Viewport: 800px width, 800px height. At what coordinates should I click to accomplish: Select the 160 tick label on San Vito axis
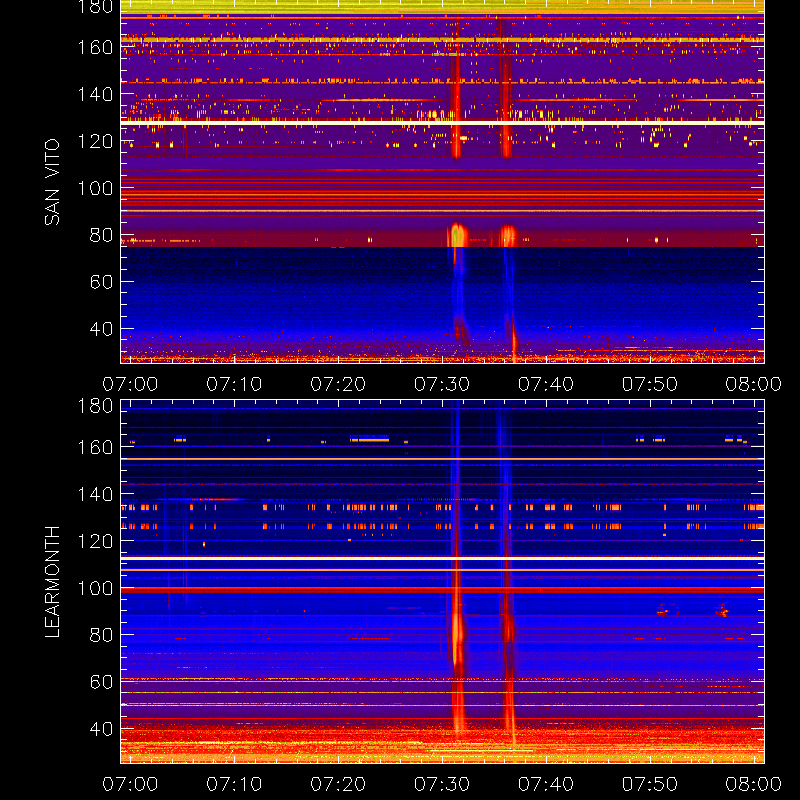[95, 47]
